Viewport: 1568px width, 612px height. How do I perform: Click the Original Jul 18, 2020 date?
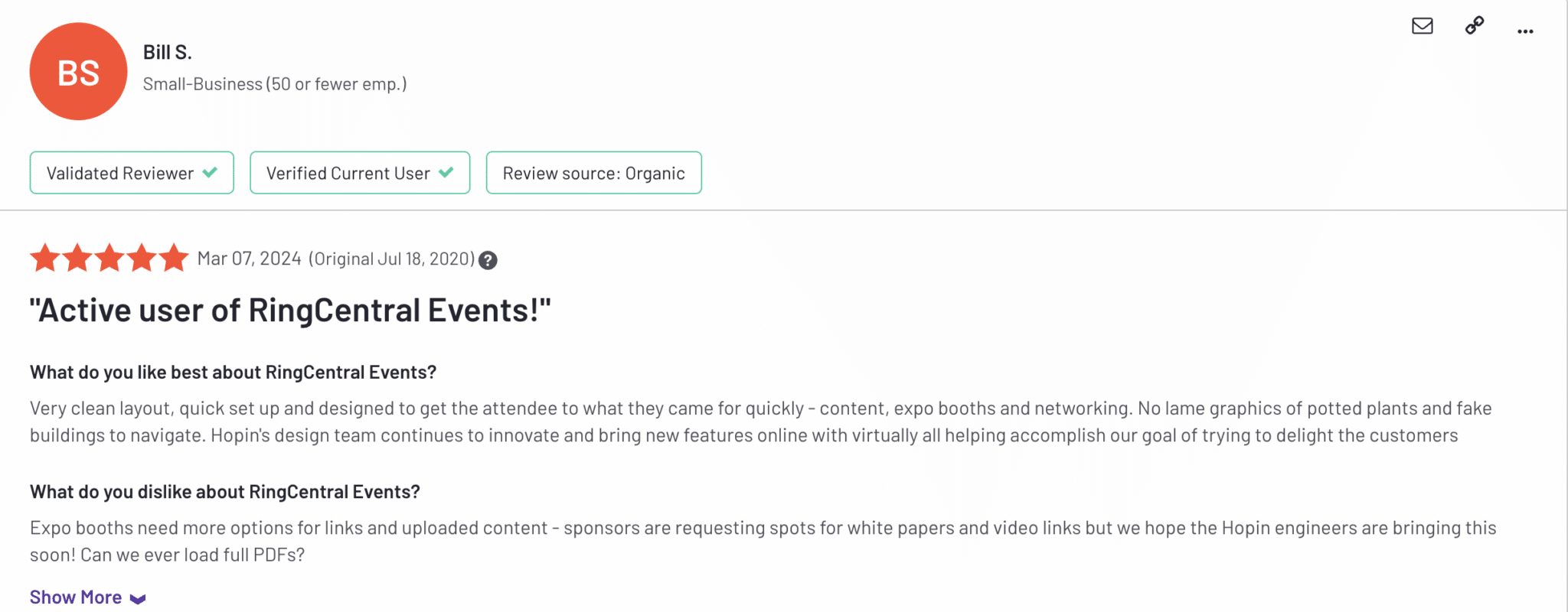[391, 259]
